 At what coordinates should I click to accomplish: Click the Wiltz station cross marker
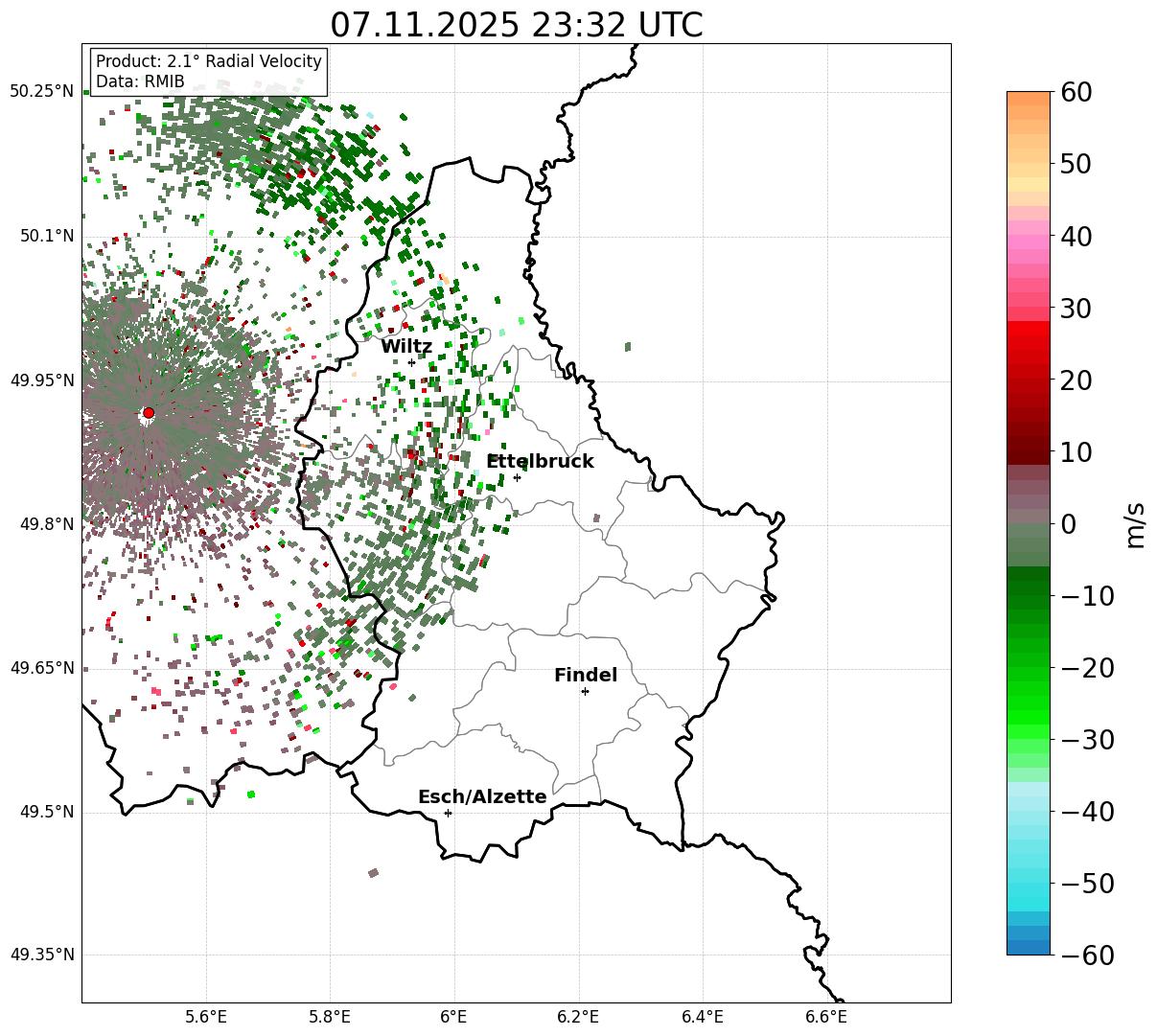click(x=412, y=362)
